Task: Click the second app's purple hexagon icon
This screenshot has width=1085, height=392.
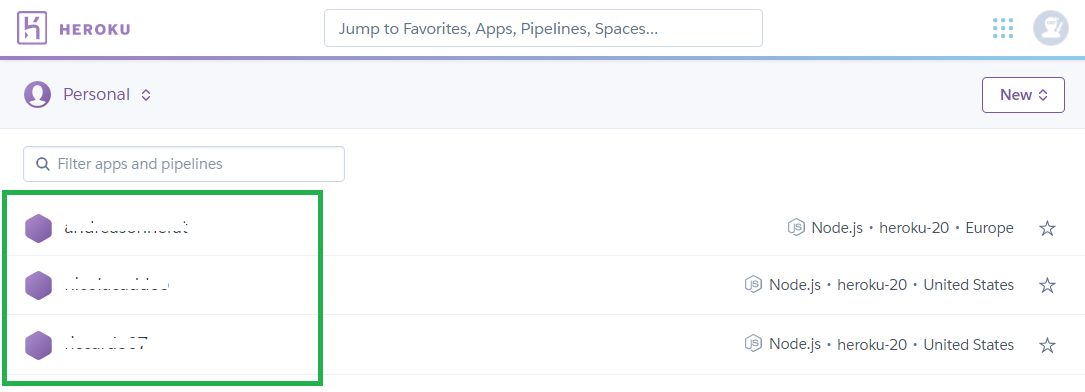Action: pyautogui.click(x=39, y=286)
